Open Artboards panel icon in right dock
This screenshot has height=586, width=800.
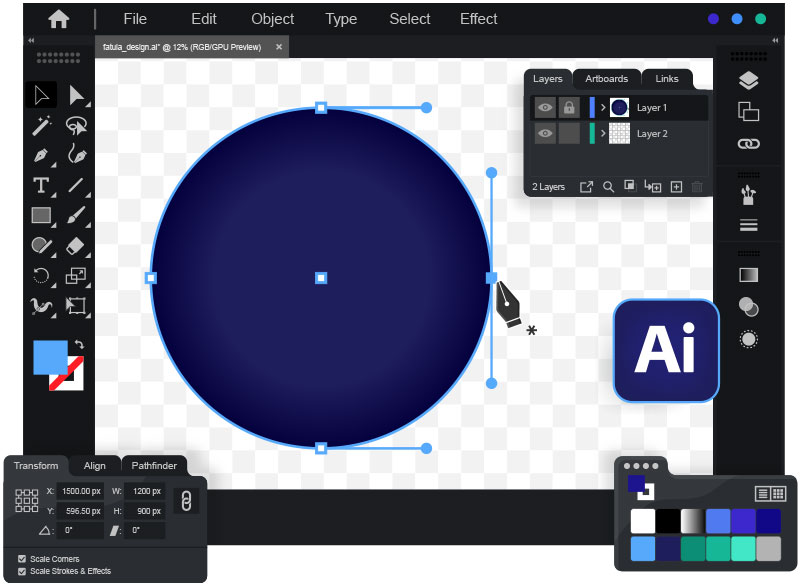click(748, 111)
